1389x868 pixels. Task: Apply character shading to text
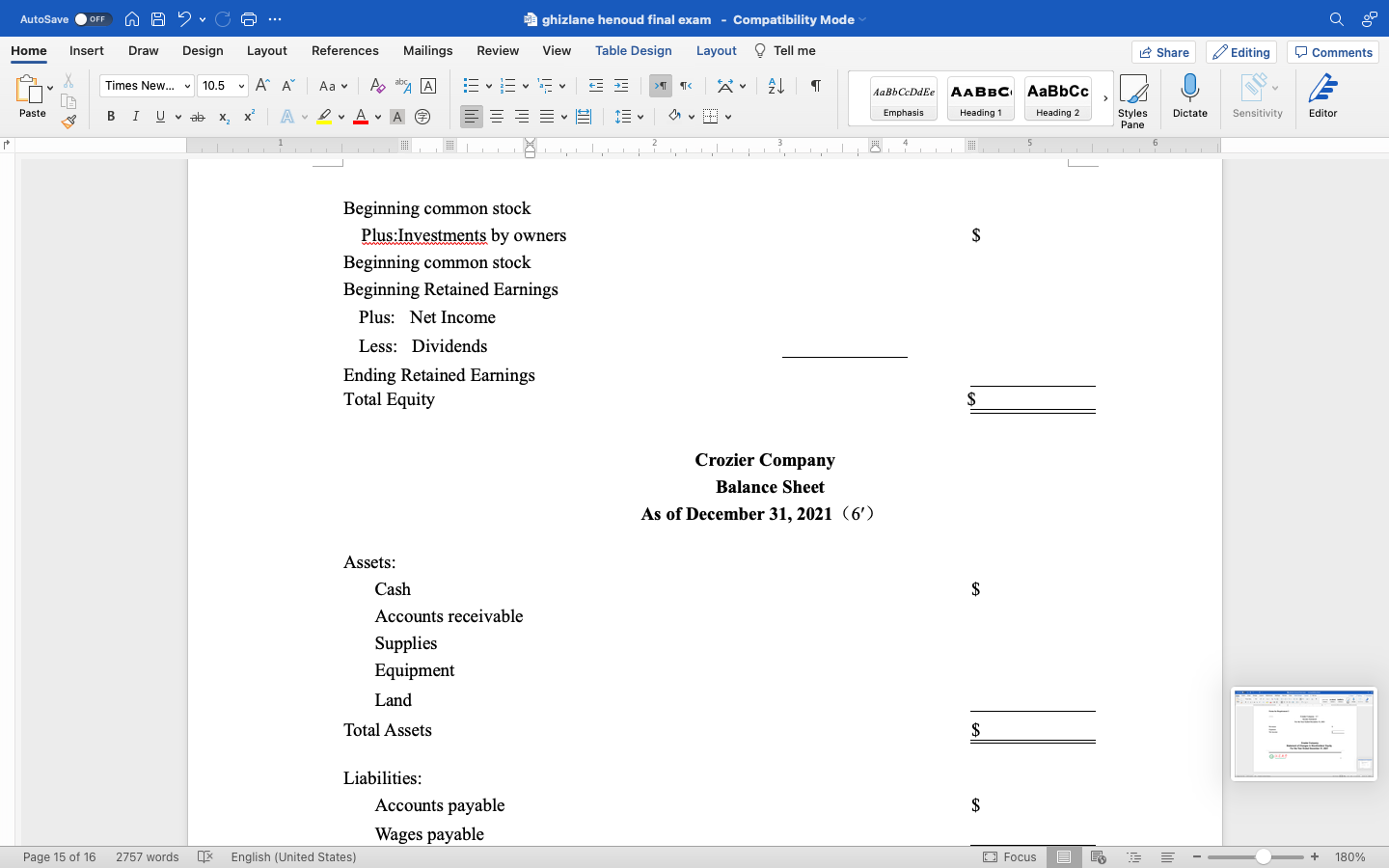397,117
